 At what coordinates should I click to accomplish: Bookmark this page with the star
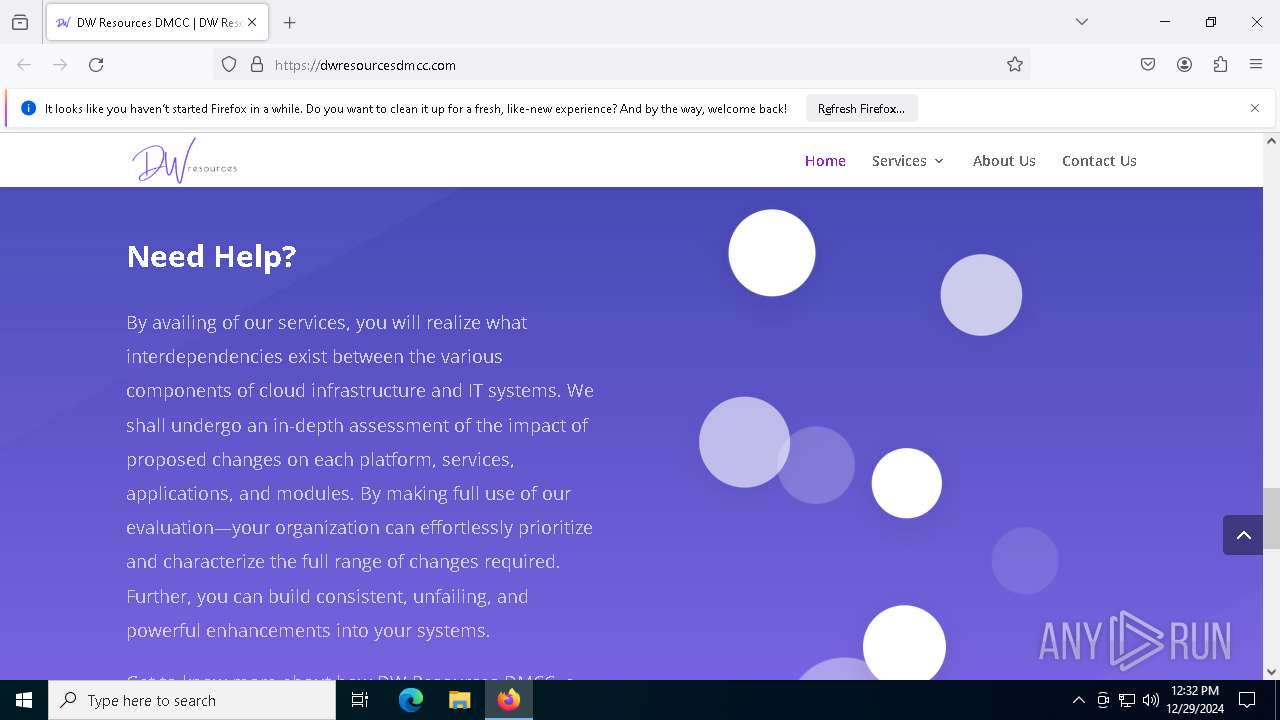pyautogui.click(x=1015, y=64)
